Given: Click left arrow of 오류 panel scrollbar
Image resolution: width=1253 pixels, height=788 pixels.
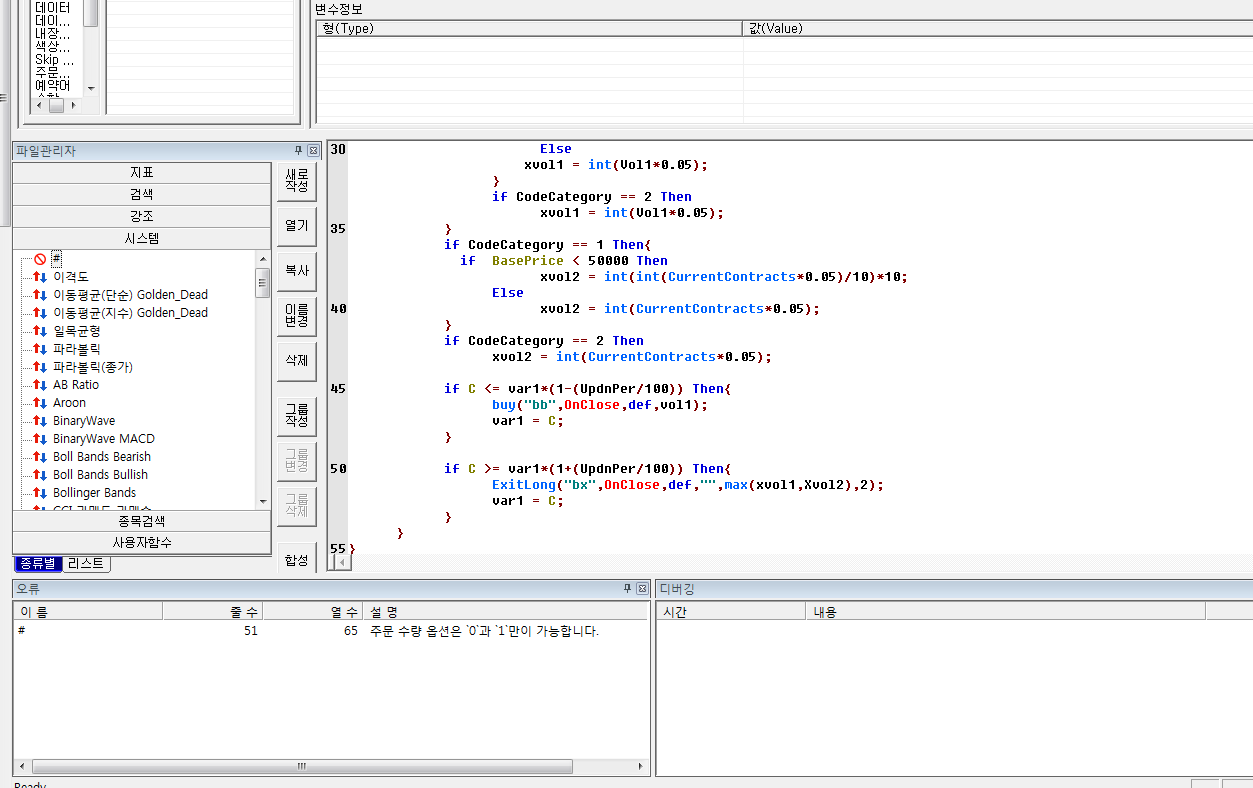Looking at the screenshot, I should click(22, 766).
